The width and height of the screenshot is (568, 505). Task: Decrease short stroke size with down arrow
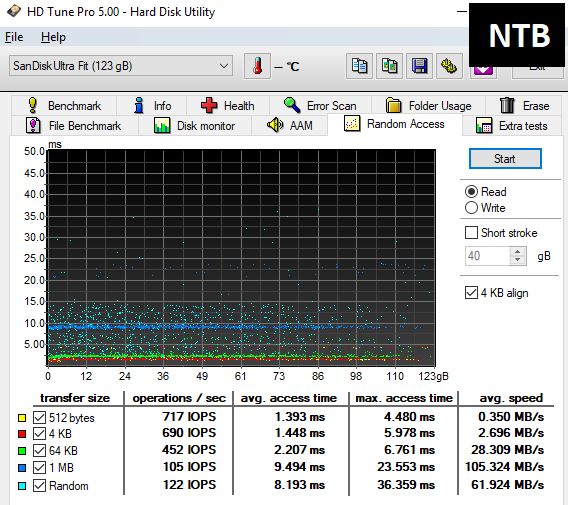518,260
